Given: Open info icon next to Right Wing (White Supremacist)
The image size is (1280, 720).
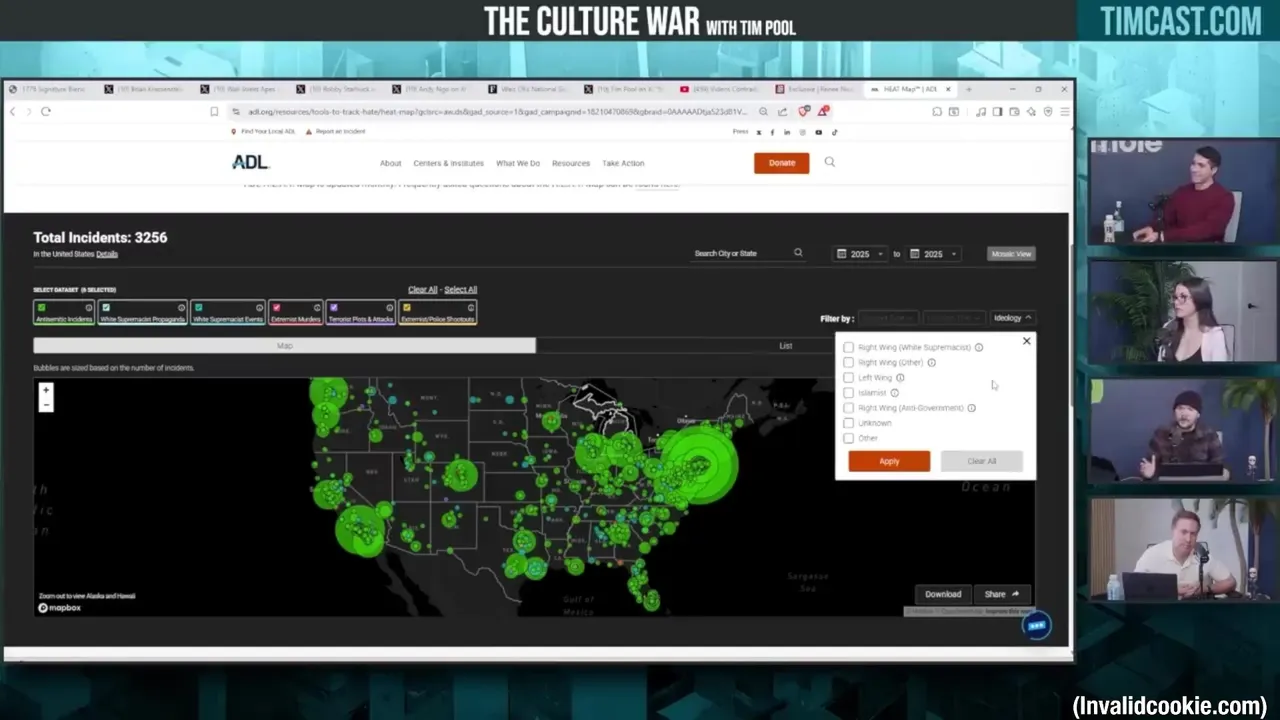Looking at the screenshot, I should pos(979,347).
